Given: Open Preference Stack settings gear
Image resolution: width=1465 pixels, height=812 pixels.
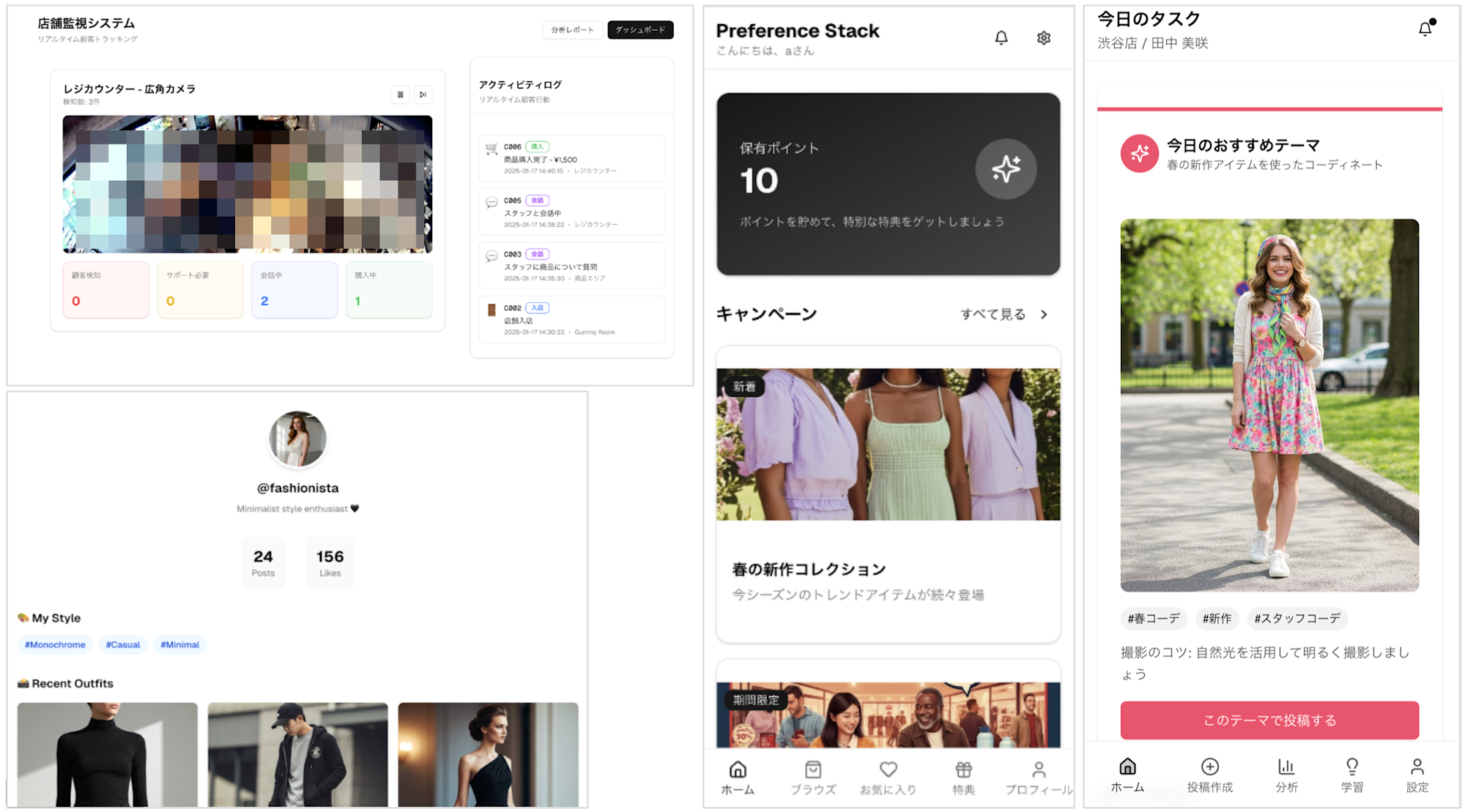Looking at the screenshot, I should point(1043,38).
